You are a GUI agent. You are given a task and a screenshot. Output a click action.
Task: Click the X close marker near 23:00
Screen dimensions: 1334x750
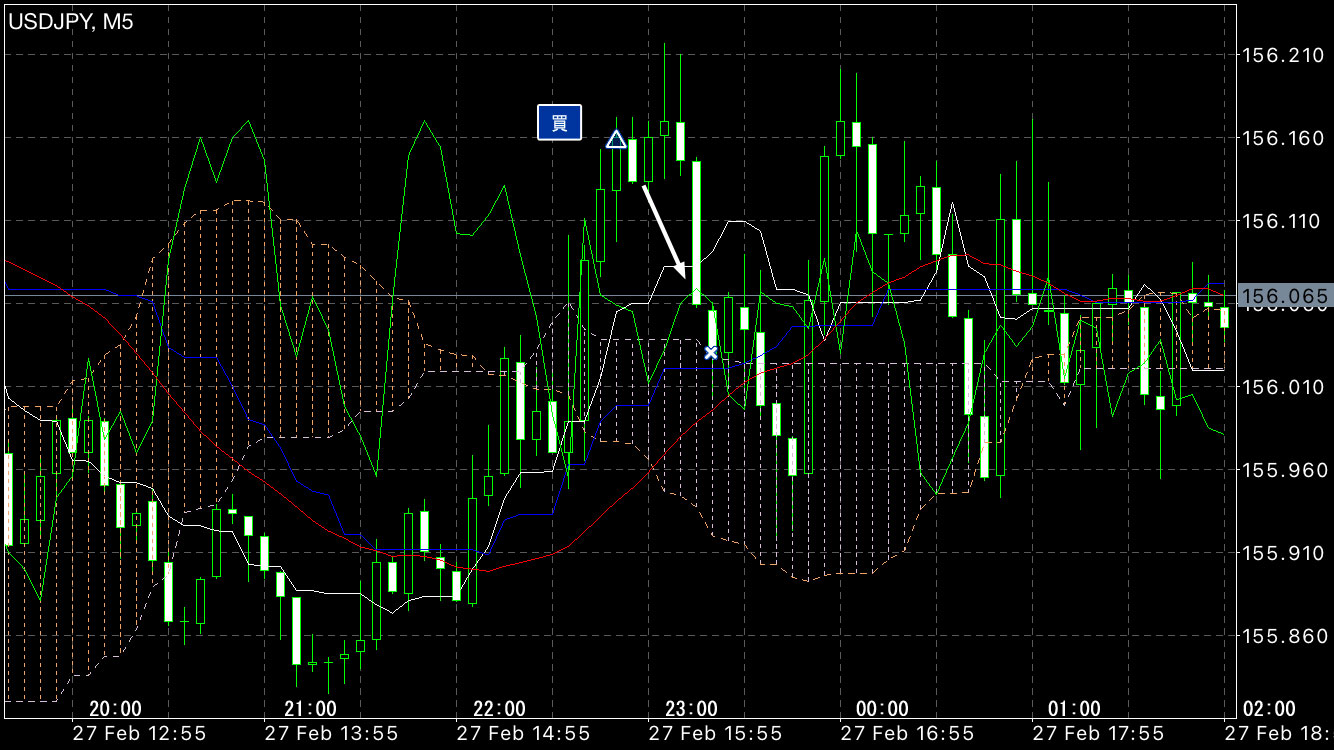(x=711, y=352)
